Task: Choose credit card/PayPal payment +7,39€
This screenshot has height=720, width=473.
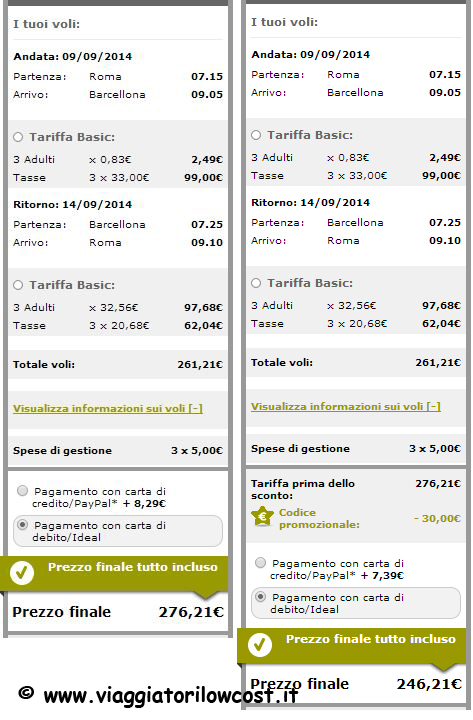Action: (x=260, y=562)
